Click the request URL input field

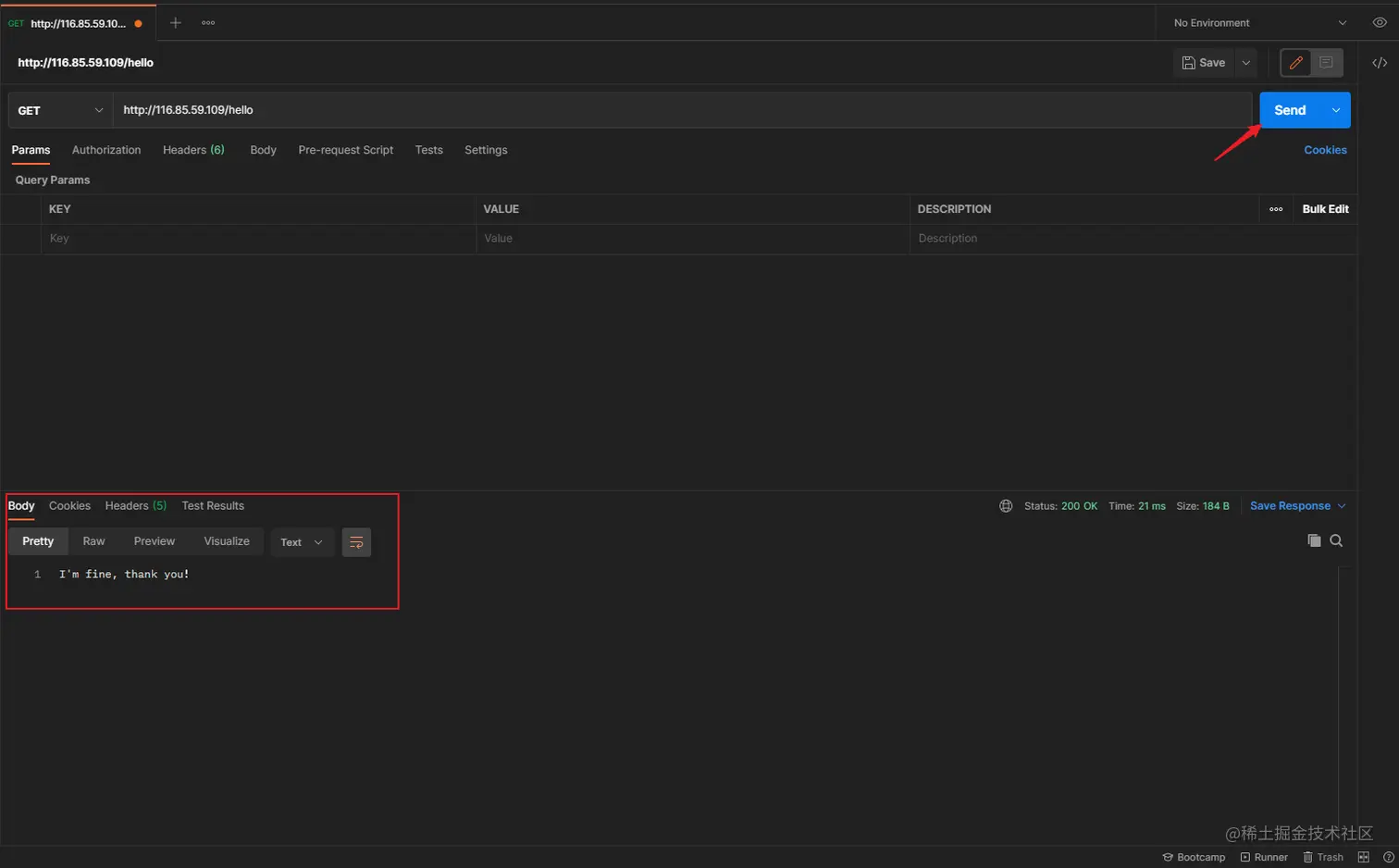[x=683, y=110]
